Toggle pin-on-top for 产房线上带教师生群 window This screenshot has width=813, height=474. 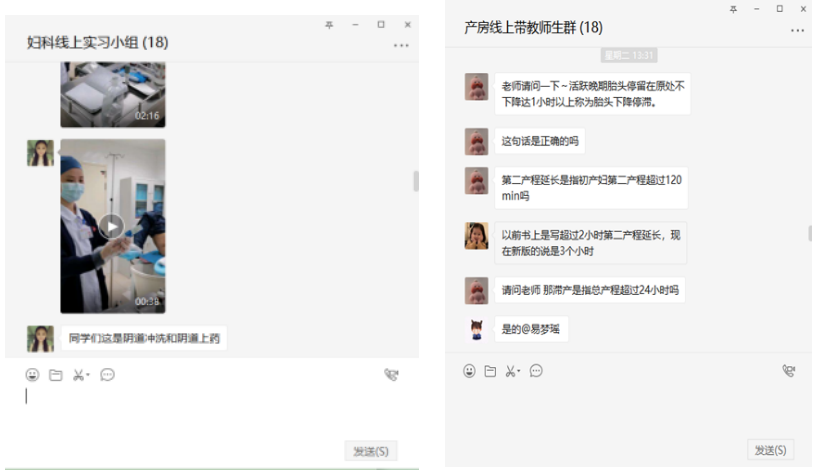click(733, 9)
